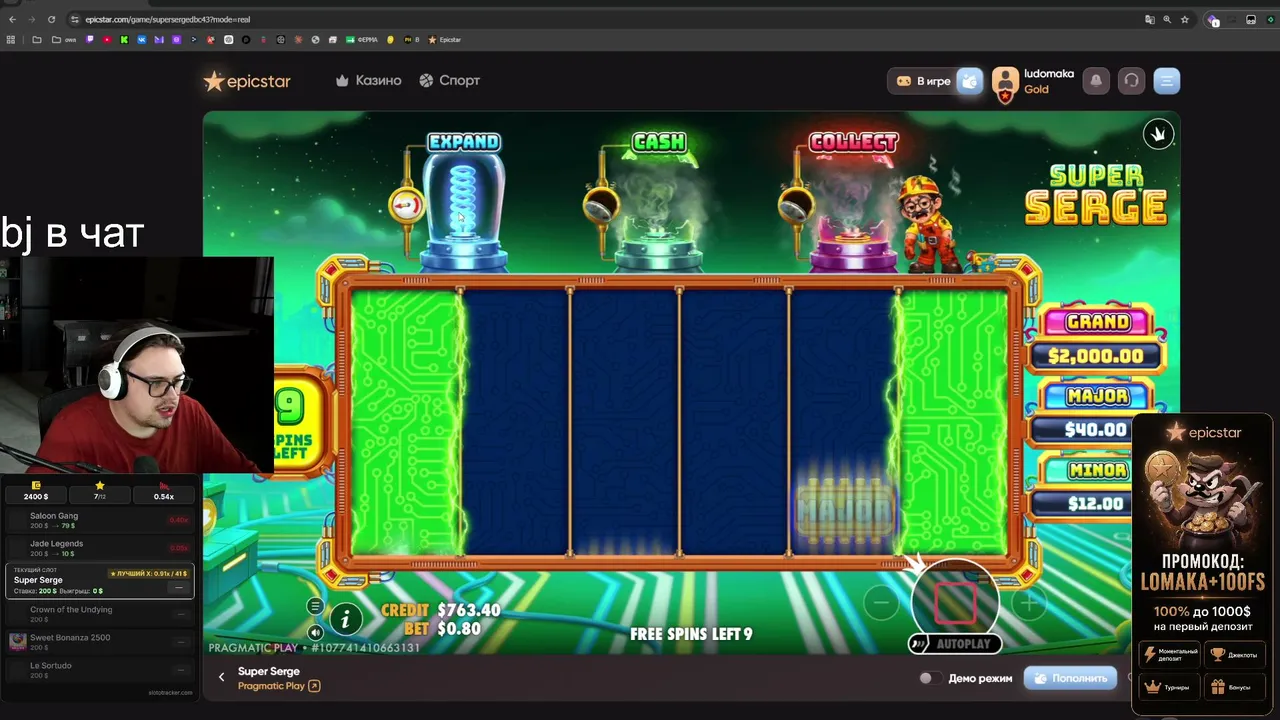Click Моментальный депозит promo tile

[1170, 655]
